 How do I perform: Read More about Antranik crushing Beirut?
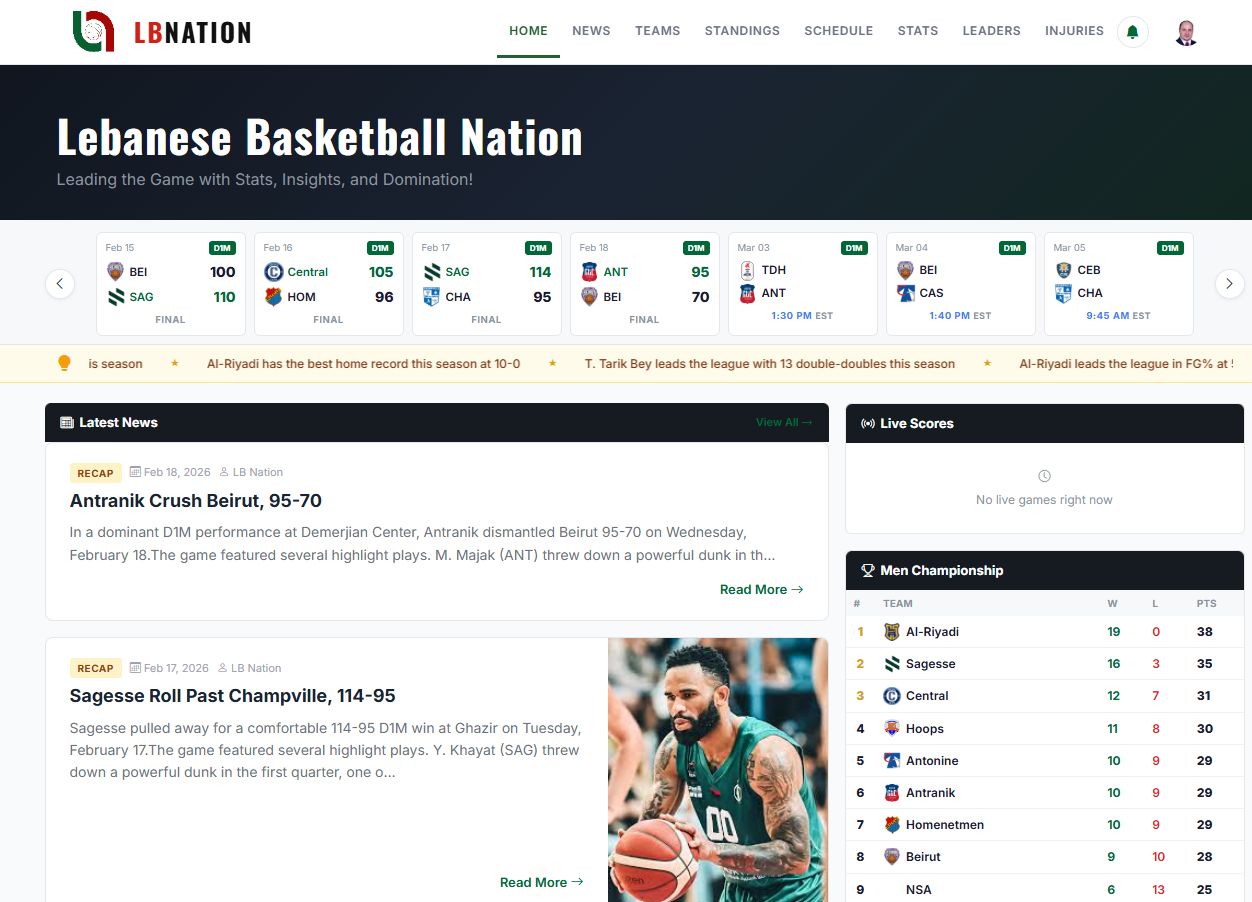(x=761, y=589)
